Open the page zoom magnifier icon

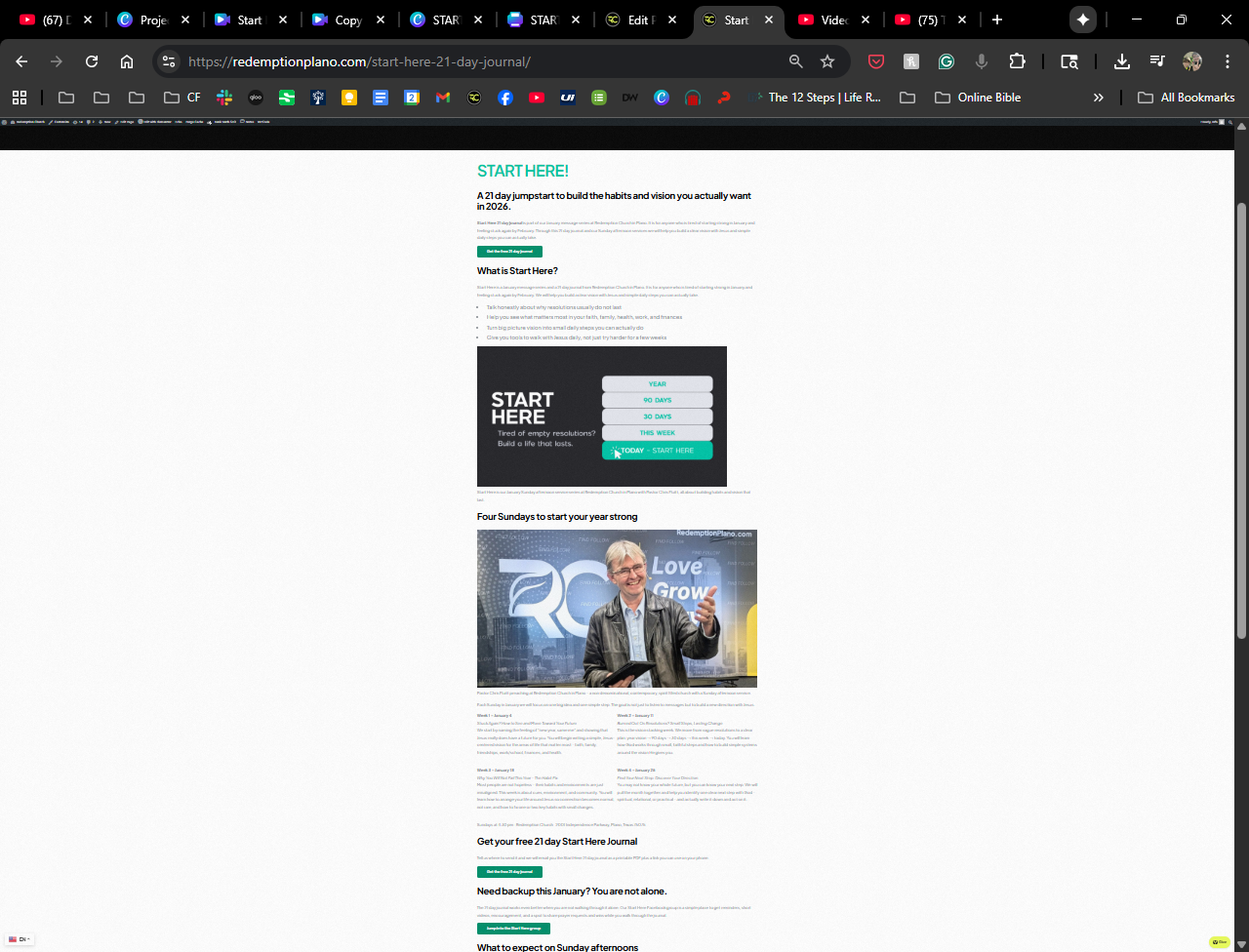796,61
